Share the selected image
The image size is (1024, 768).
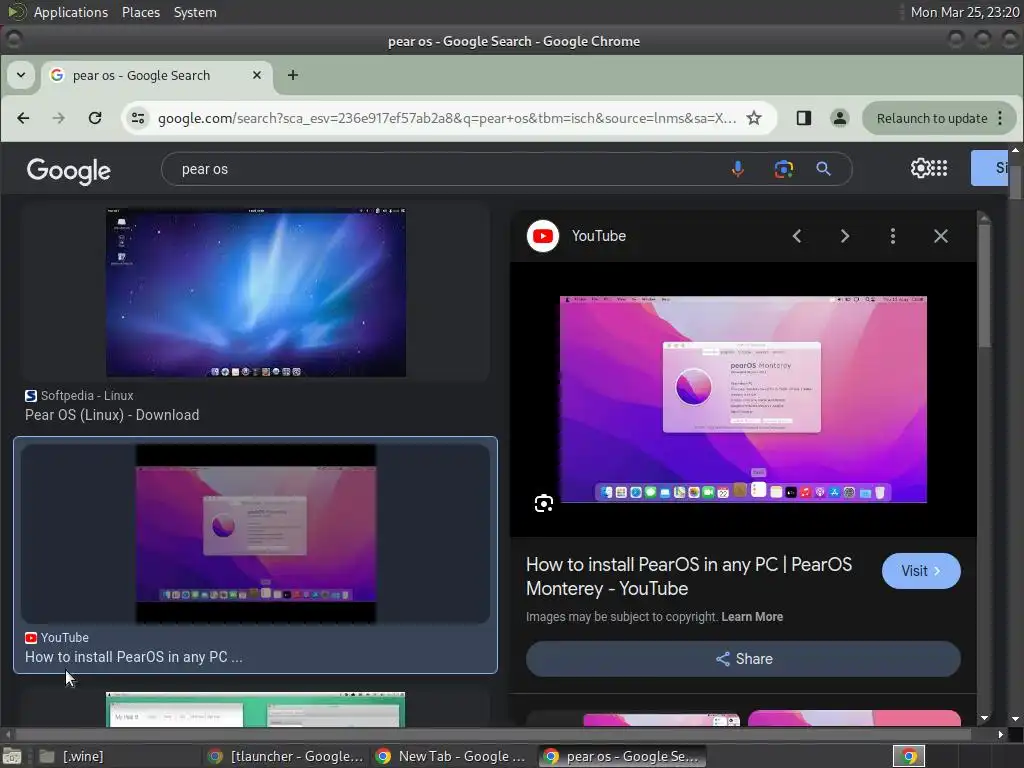click(743, 659)
